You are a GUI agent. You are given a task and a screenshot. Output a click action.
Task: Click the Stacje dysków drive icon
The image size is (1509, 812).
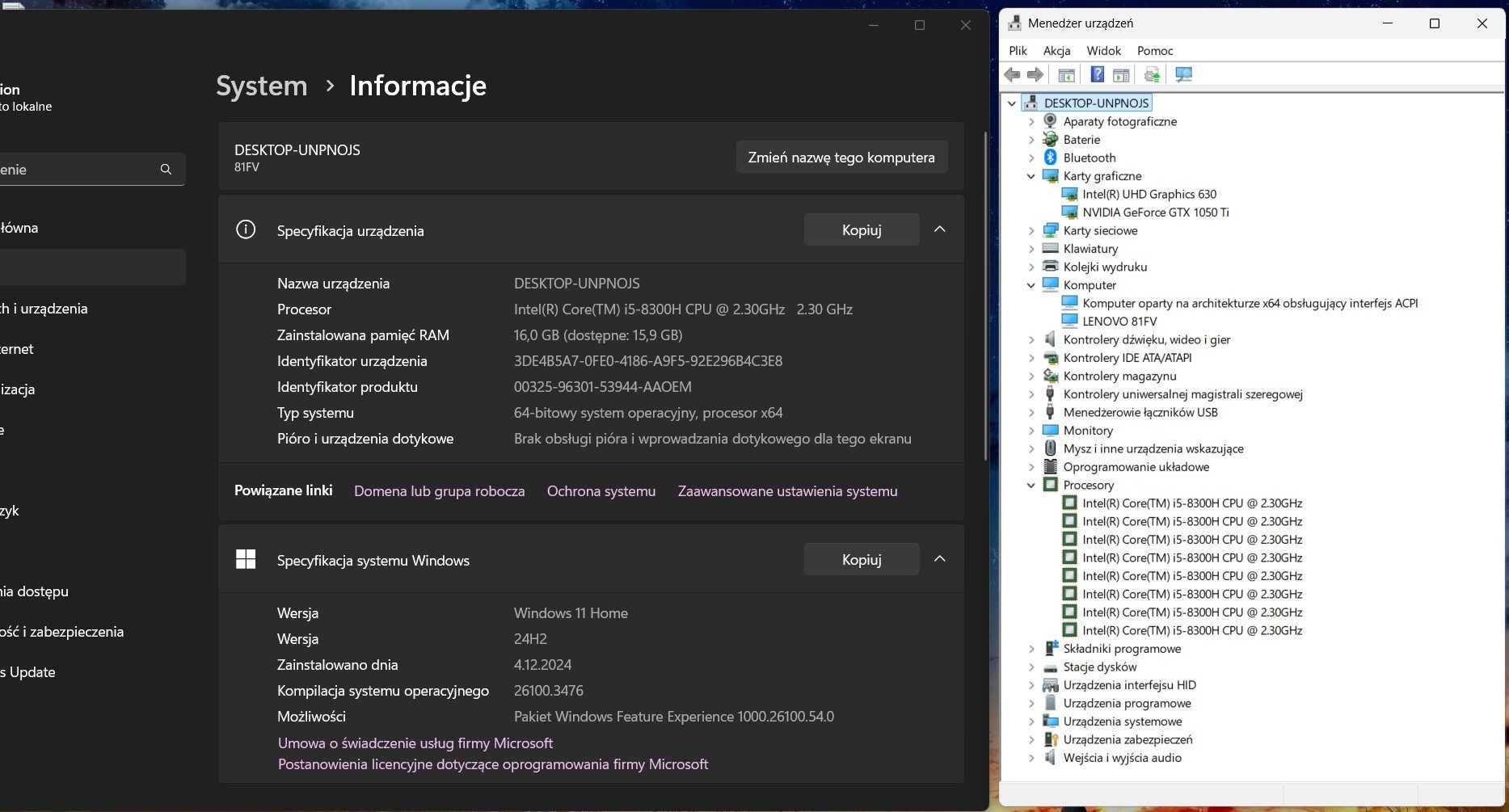[x=1050, y=667]
